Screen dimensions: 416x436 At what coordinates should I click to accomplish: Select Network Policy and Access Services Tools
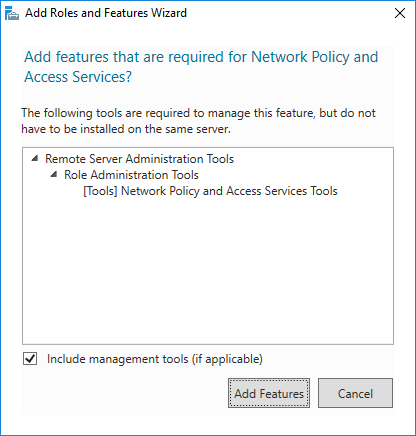click(210, 191)
